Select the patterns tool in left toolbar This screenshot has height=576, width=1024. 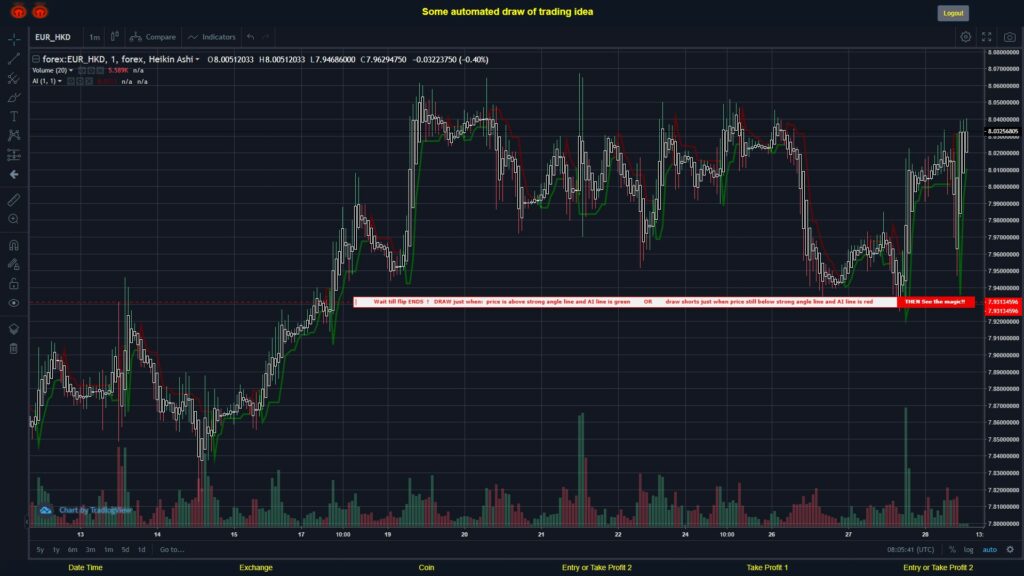tap(14, 136)
